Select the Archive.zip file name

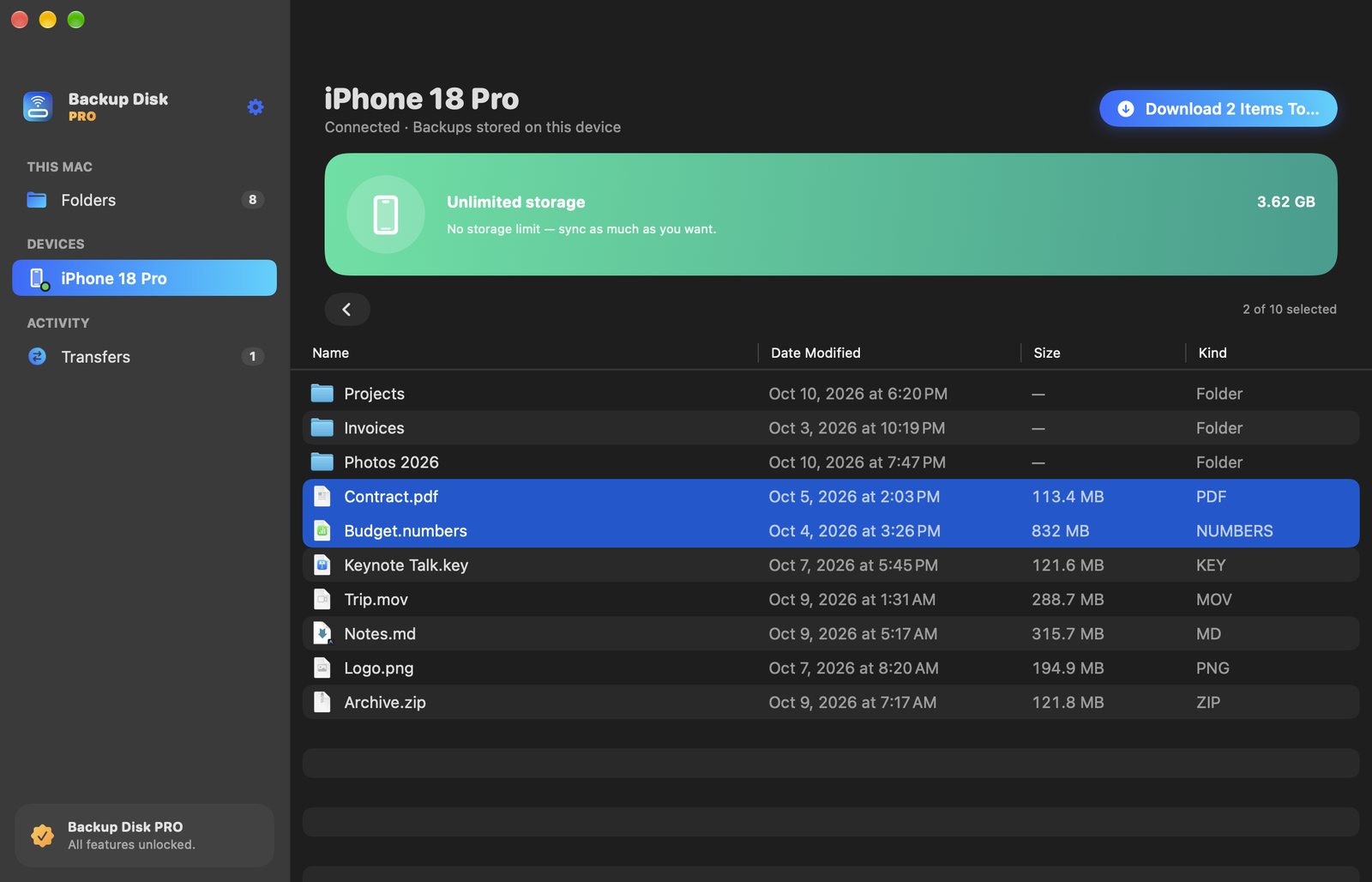[x=385, y=703]
